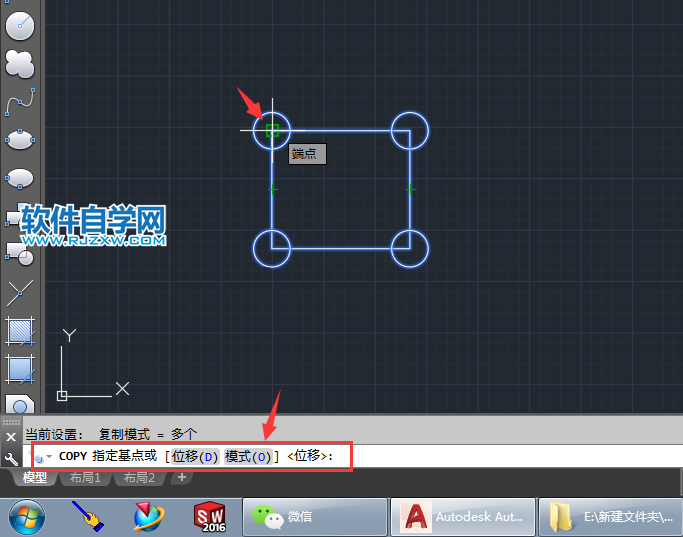Choose the 位移(D) displacement option
This screenshot has height=537, width=683.
click(195, 456)
